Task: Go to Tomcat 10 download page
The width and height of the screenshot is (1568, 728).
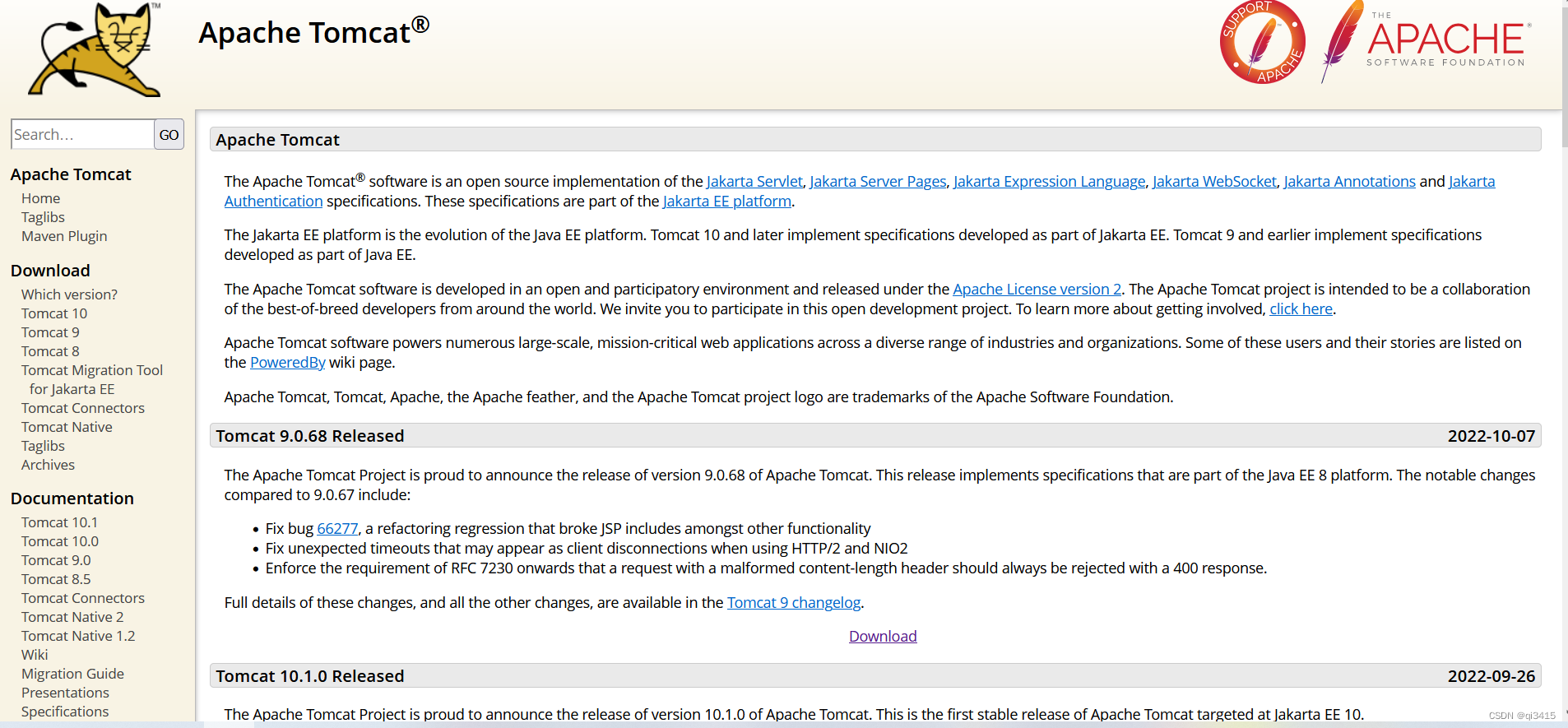Action: click(54, 313)
